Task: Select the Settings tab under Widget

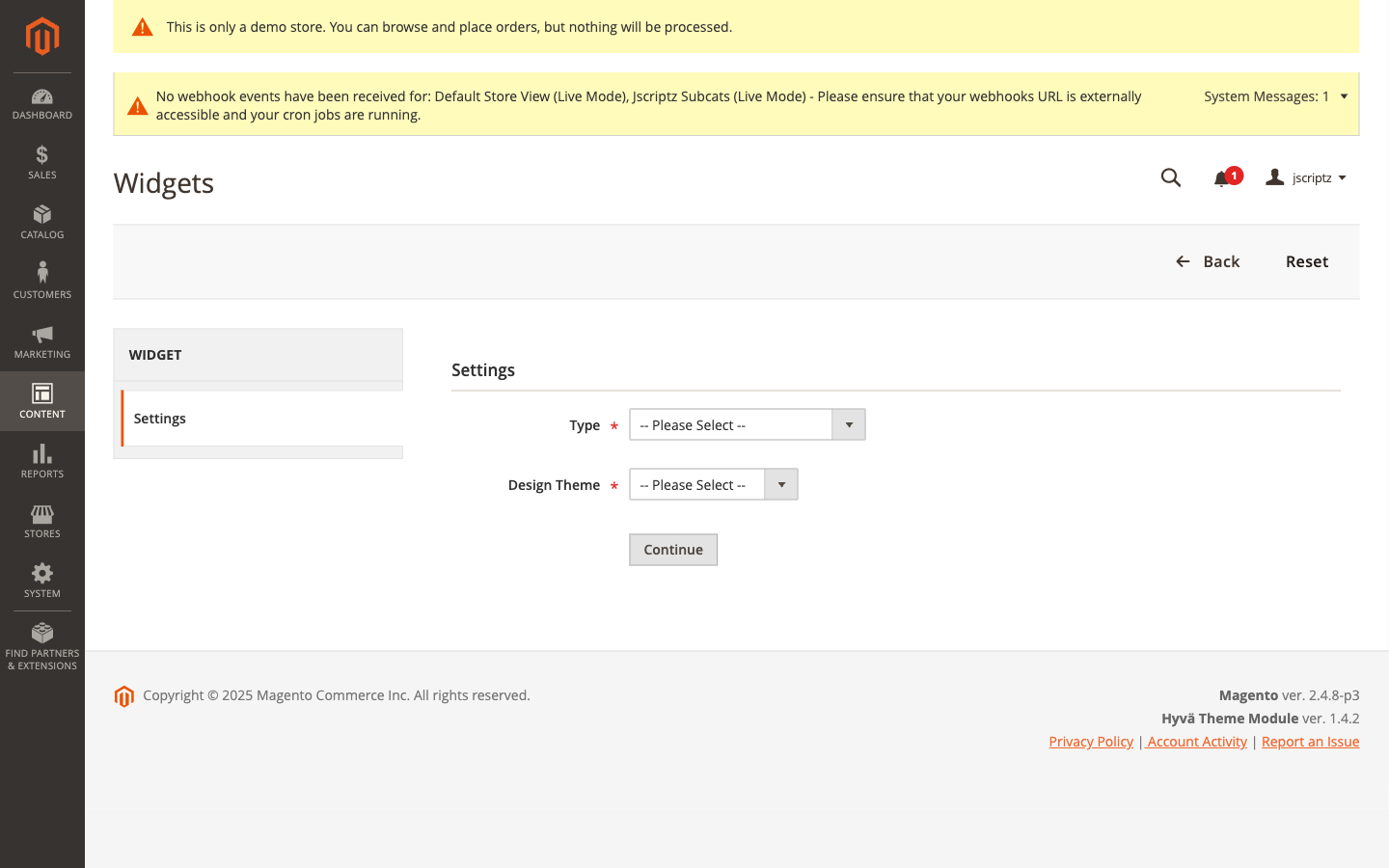Action: 159,418
